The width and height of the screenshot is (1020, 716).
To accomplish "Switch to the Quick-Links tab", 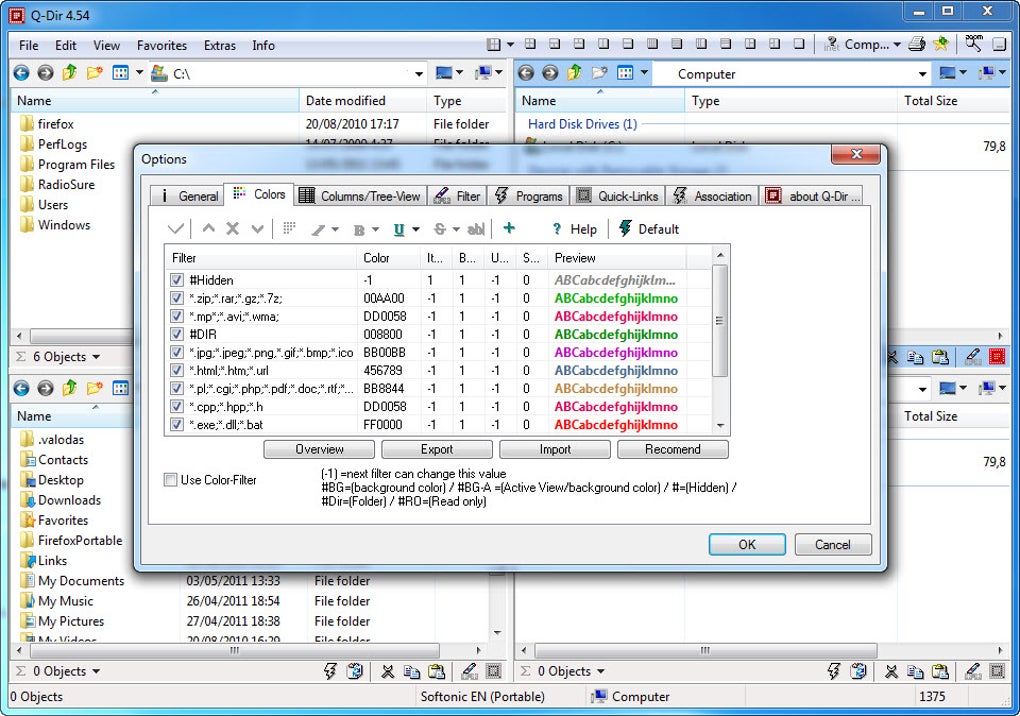I will (x=618, y=196).
